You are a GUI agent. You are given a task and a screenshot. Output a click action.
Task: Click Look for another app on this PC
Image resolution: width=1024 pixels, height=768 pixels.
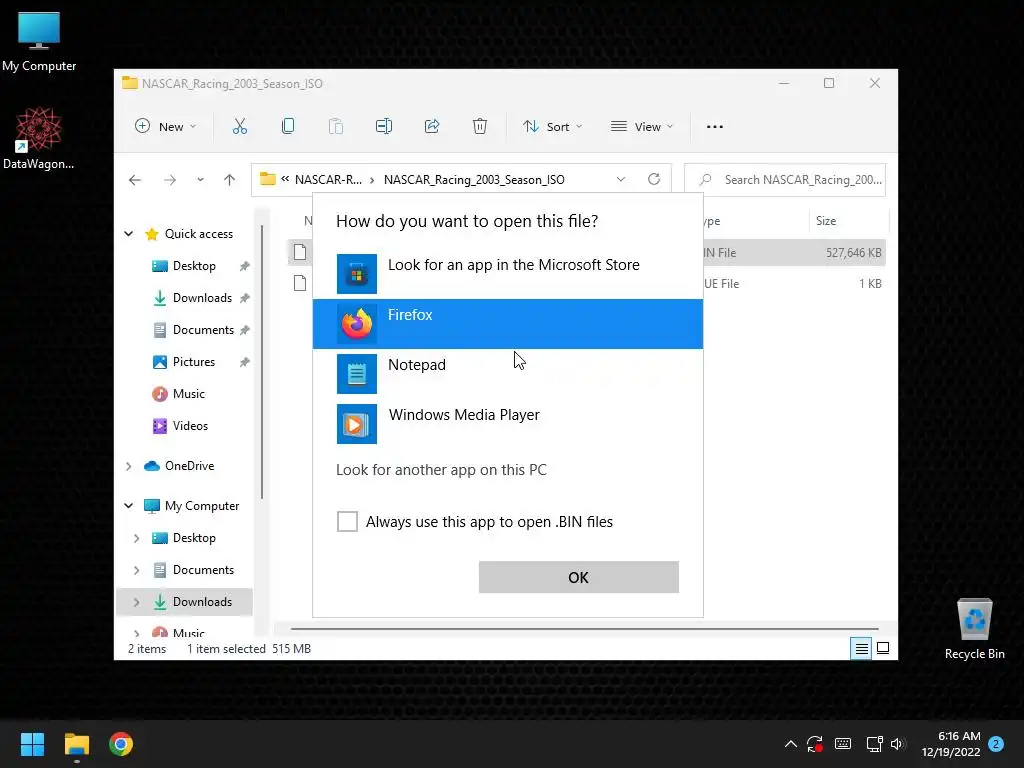coord(441,470)
